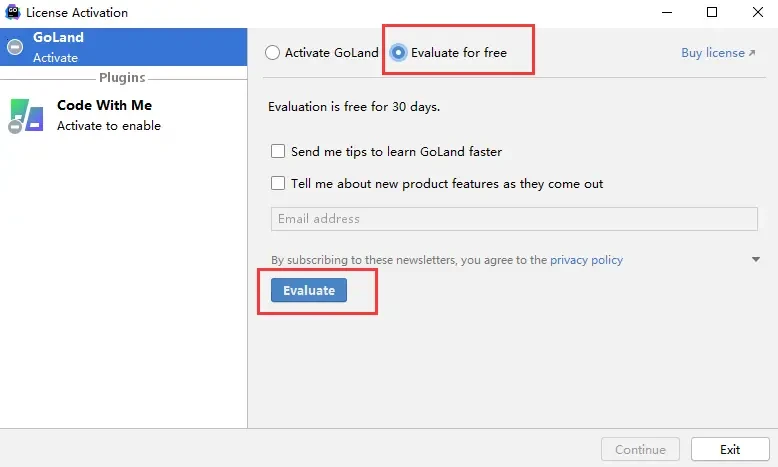778x467 pixels.
Task: Enable Send me tips to learn GoLand faster
Action: [x=279, y=152]
